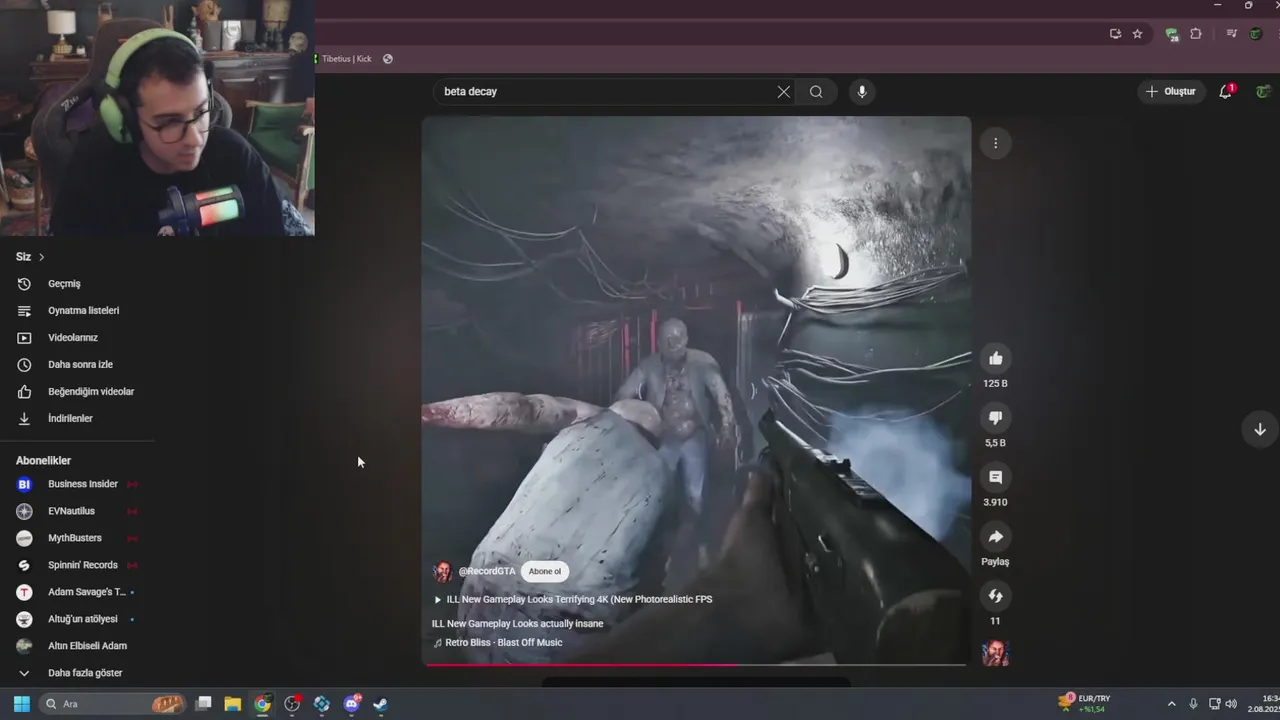Viewport: 1280px width, 720px height.
Task: Click the Oluştur create button
Action: pos(1171,91)
